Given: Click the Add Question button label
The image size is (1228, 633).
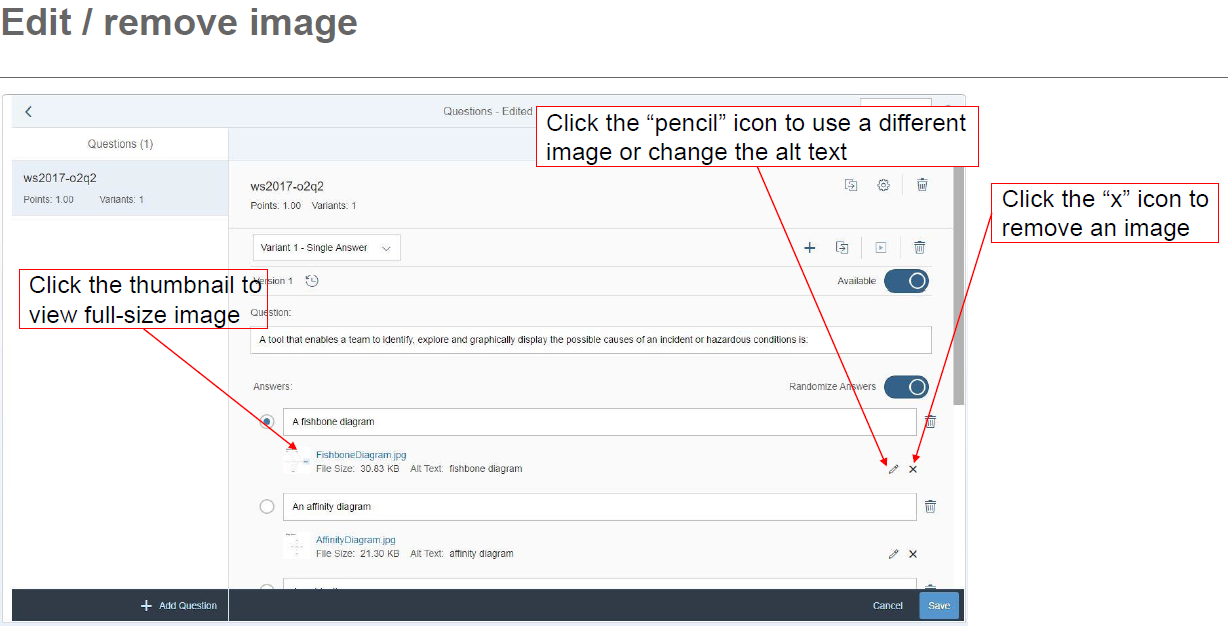Looking at the screenshot, I should tap(188, 606).
